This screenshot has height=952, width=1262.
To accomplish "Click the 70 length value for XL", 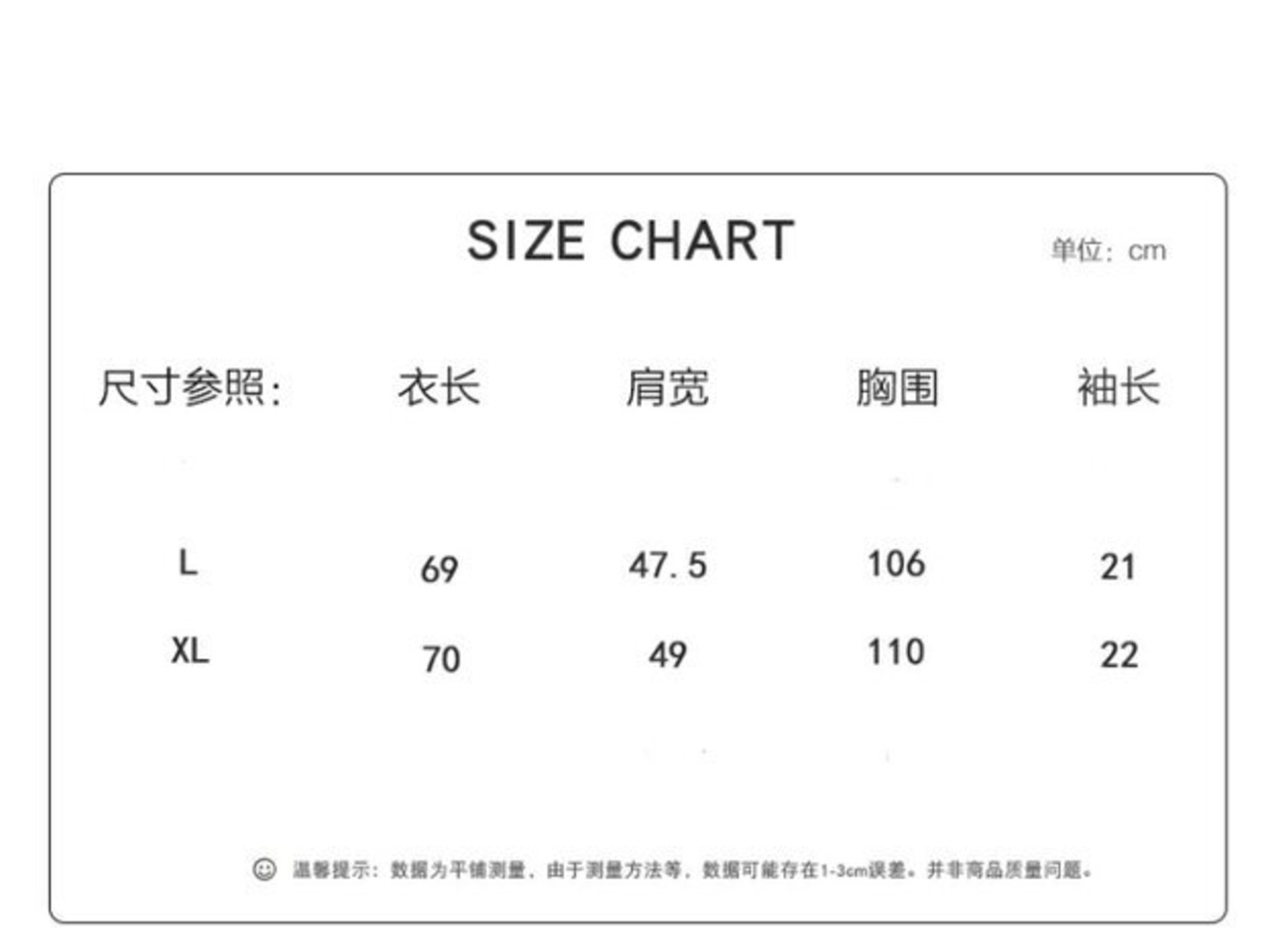I will tap(441, 658).
